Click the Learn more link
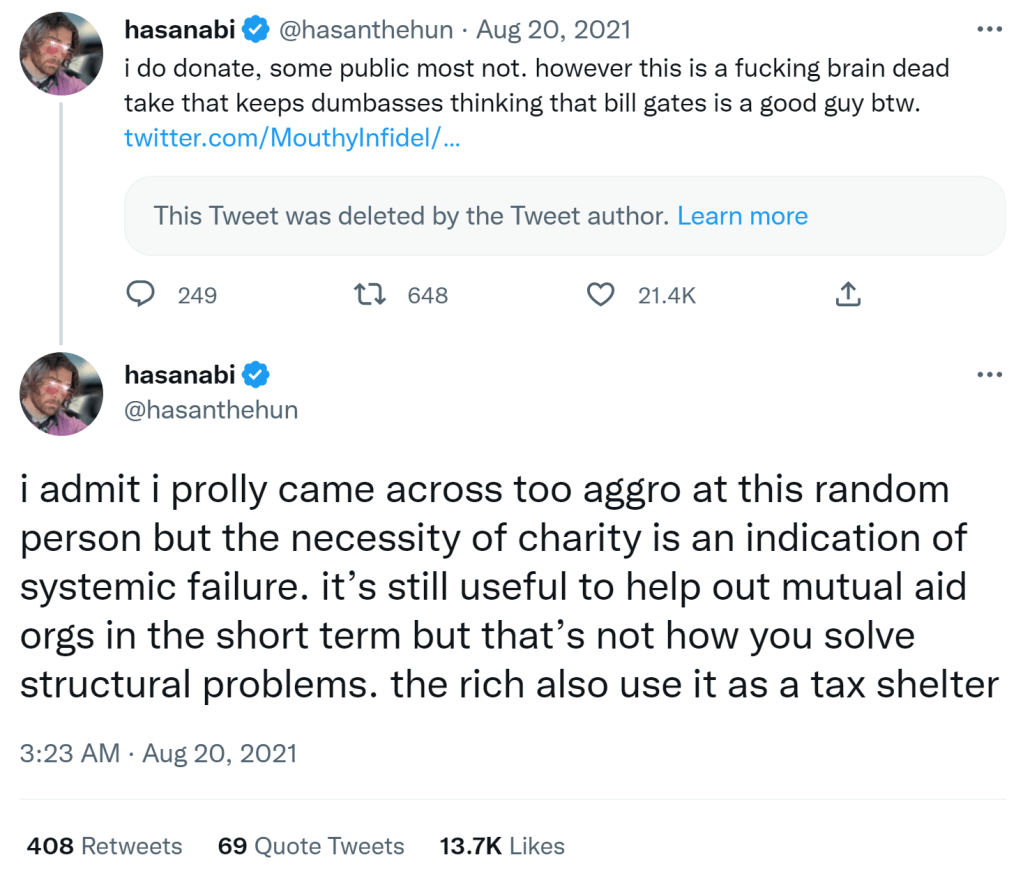Viewport: 1023px width, 885px height. (x=742, y=216)
